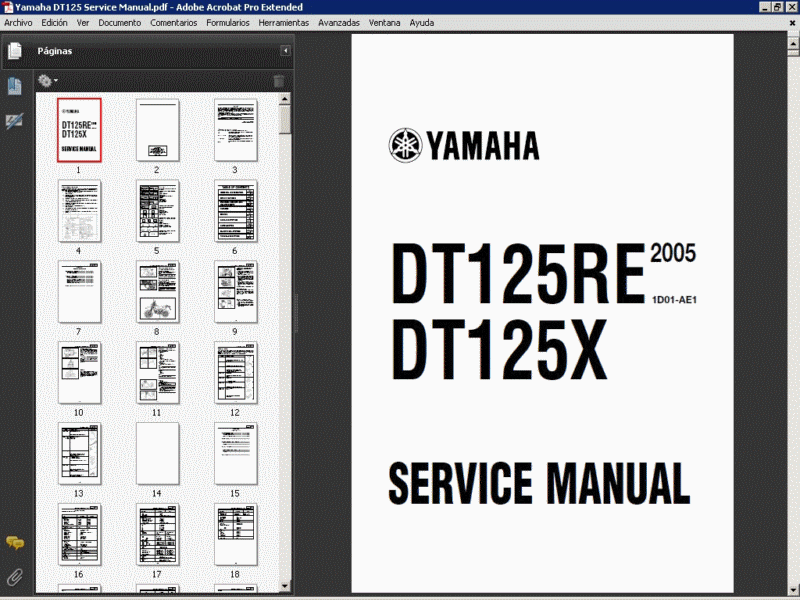
Task: Select page 15 thumbnail
Action: [x=236, y=454]
